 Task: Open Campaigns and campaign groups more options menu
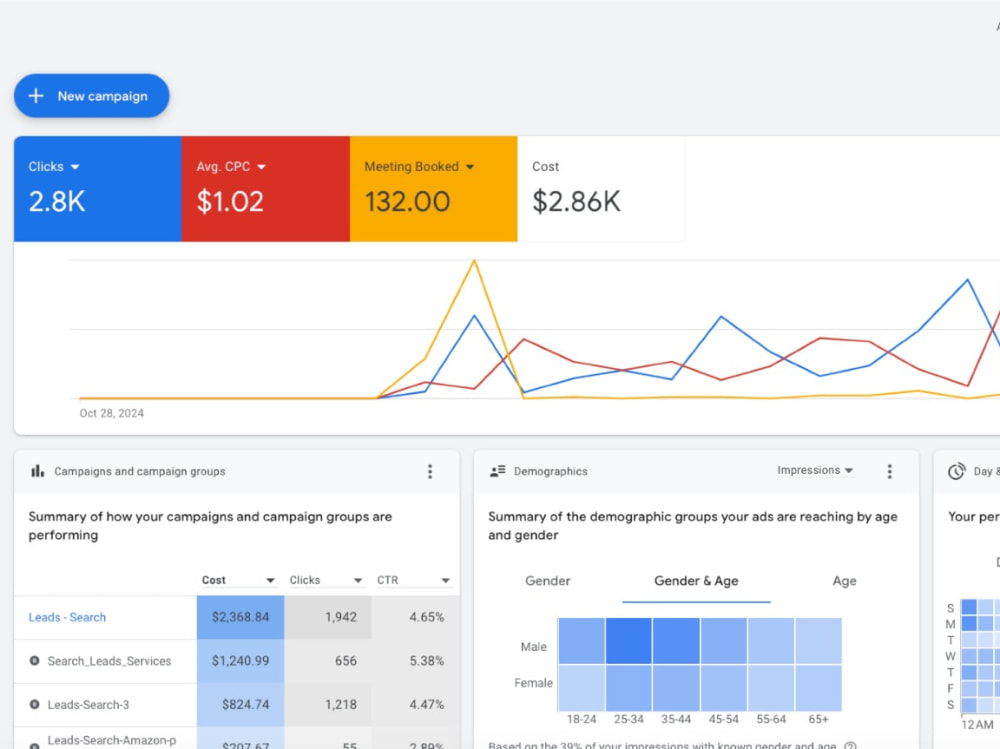click(430, 471)
